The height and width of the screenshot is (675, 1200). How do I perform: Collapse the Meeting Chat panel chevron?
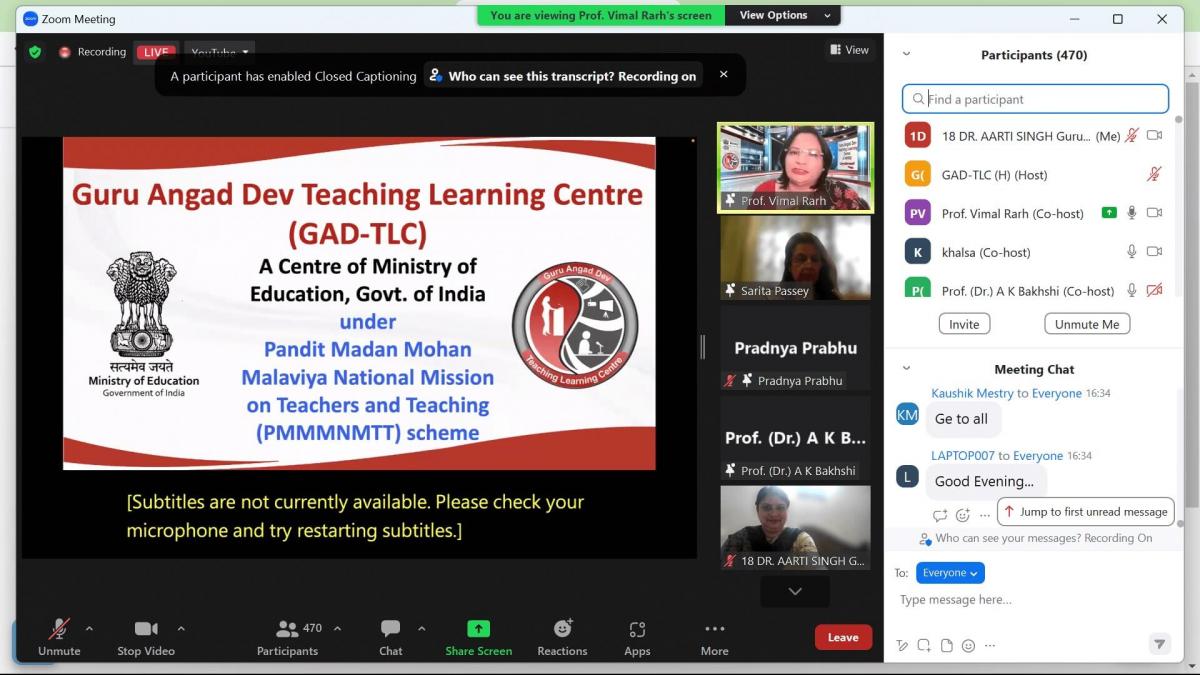(x=907, y=369)
